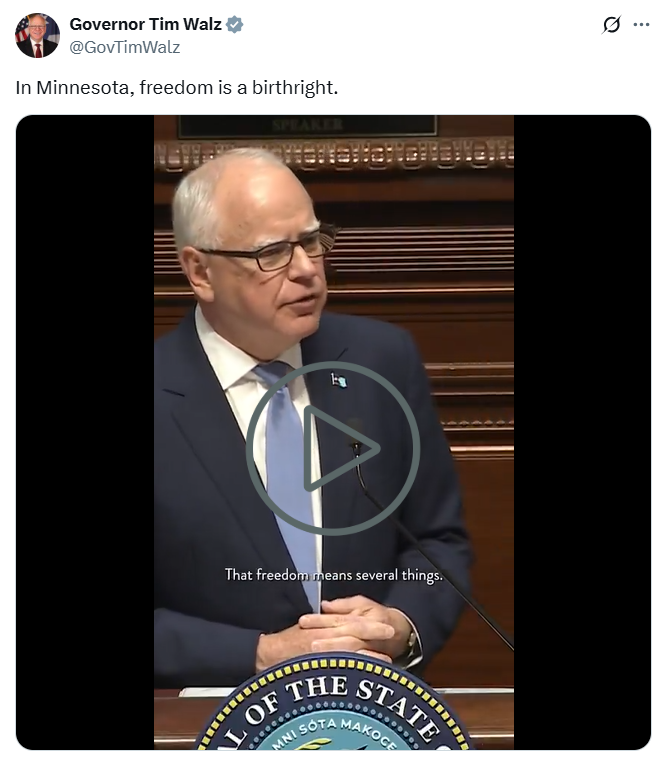The height and width of the screenshot is (763, 666).
Task: Play the Tim Walz speech video
Action: [333, 448]
